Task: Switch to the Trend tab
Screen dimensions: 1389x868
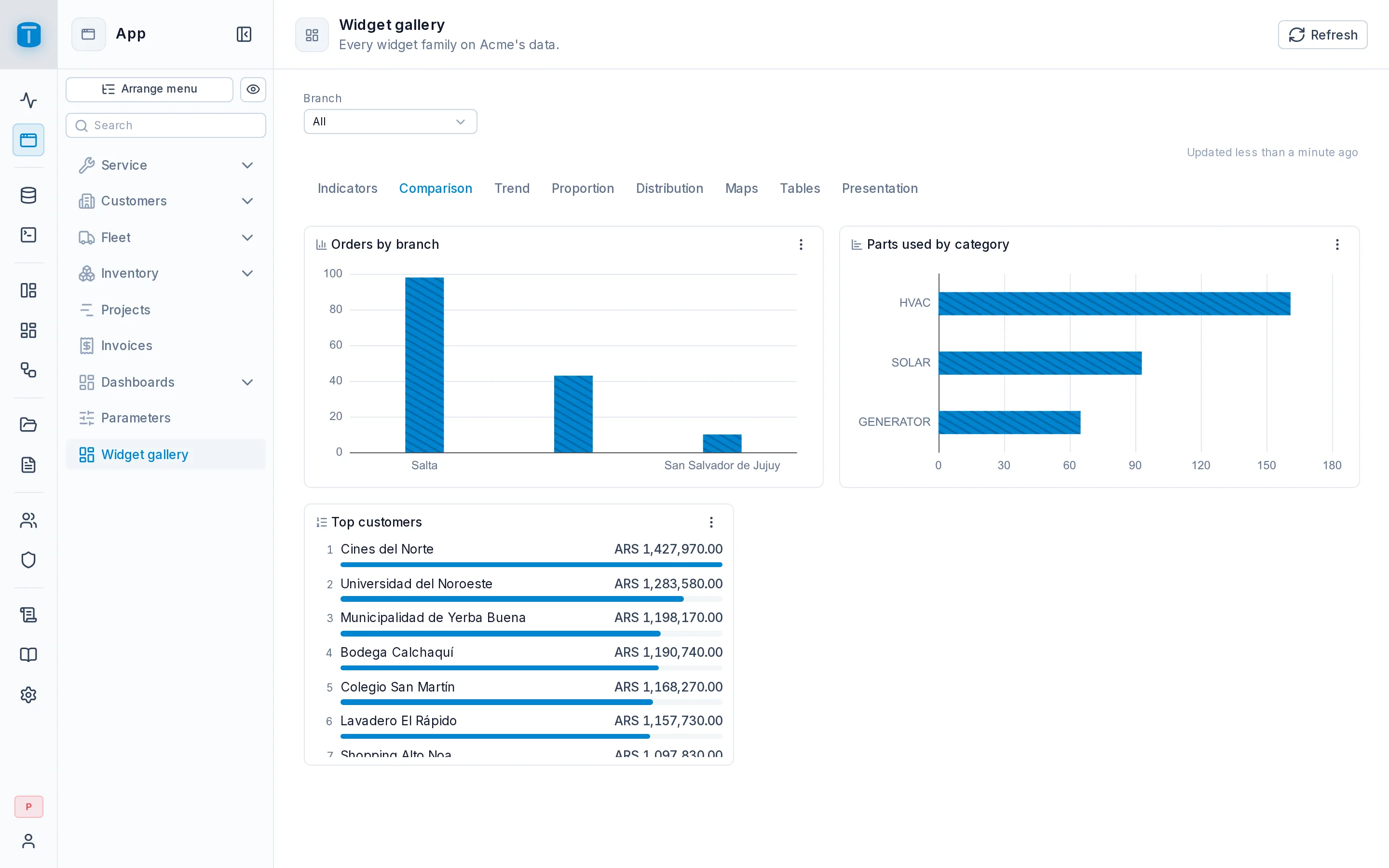Action: (x=512, y=188)
